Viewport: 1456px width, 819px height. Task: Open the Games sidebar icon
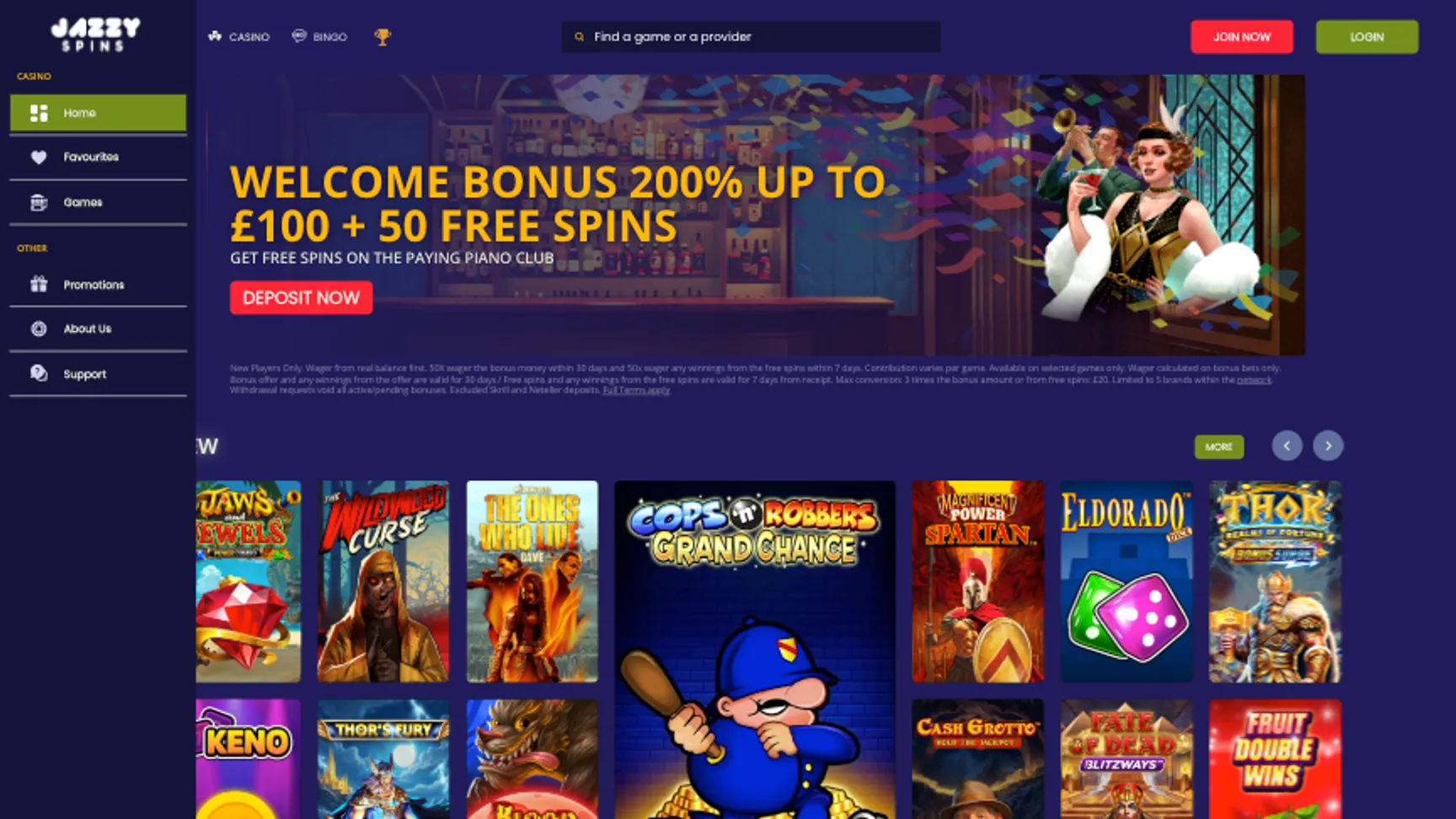(39, 202)
